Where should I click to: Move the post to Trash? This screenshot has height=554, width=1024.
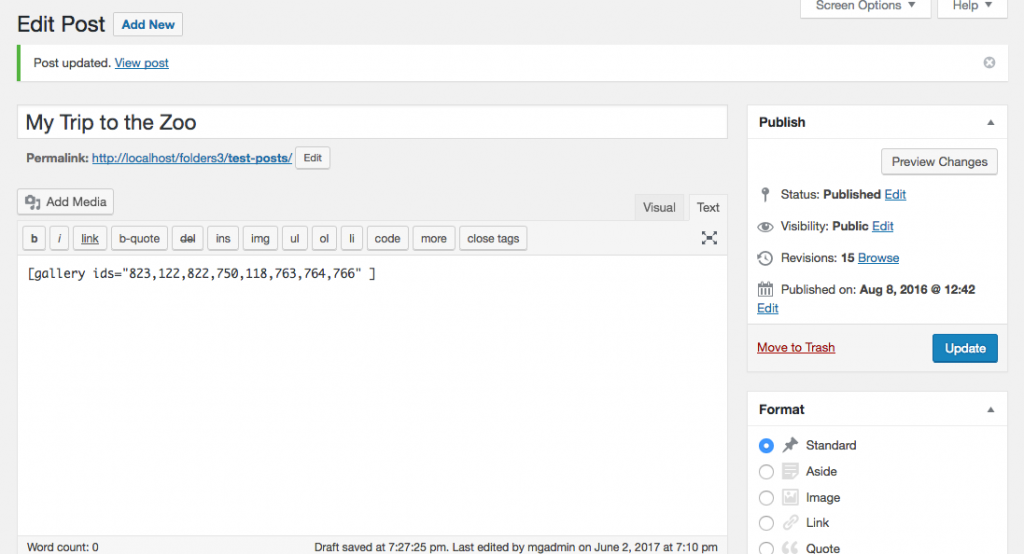[x=796, y=348]
